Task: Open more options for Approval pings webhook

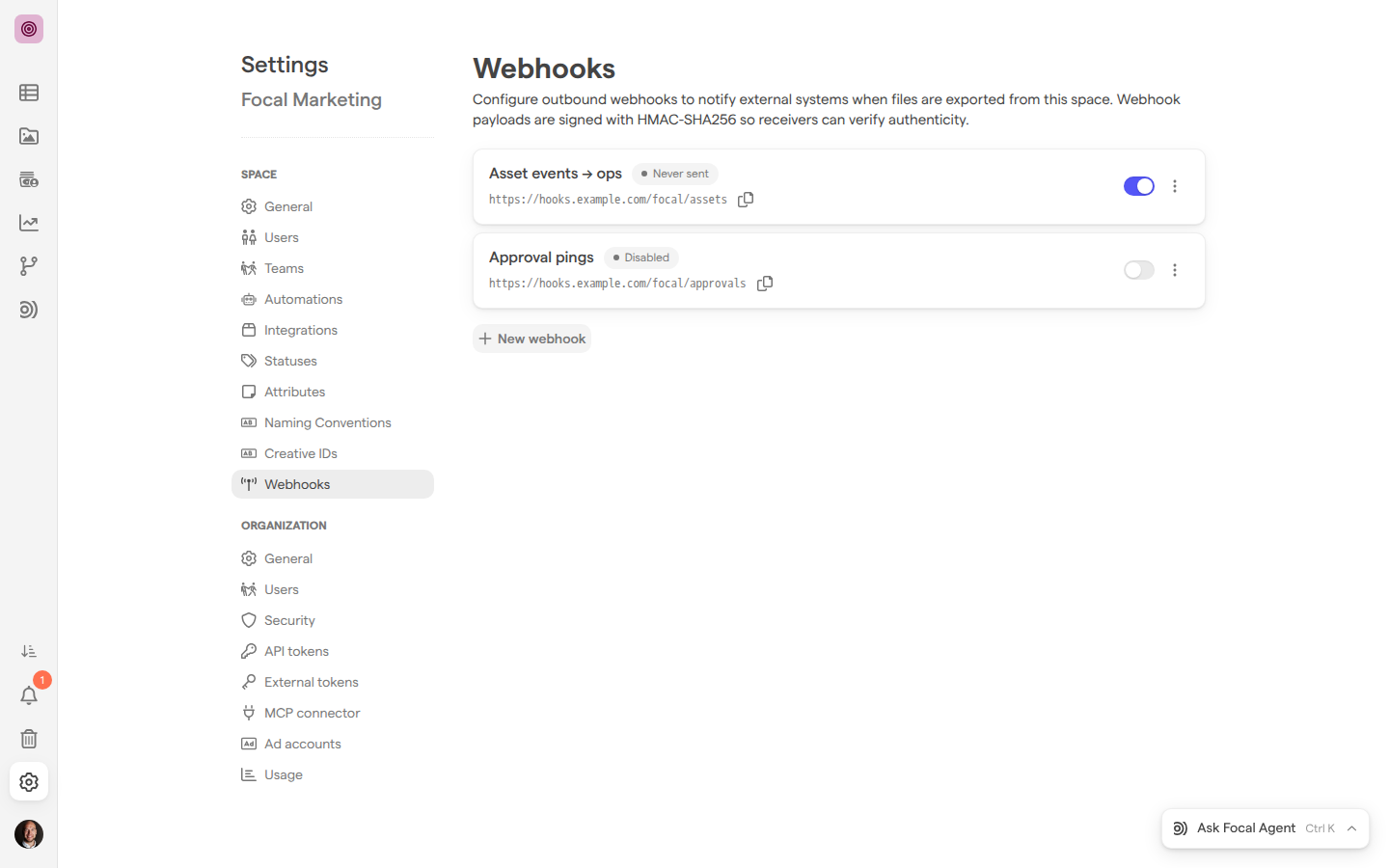Action: (1175, 270)
